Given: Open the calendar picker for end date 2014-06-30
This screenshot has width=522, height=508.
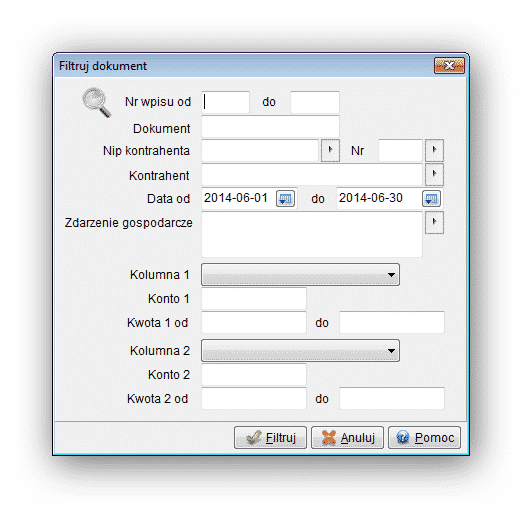Looking at the screenshot, I should click(431, 199).
